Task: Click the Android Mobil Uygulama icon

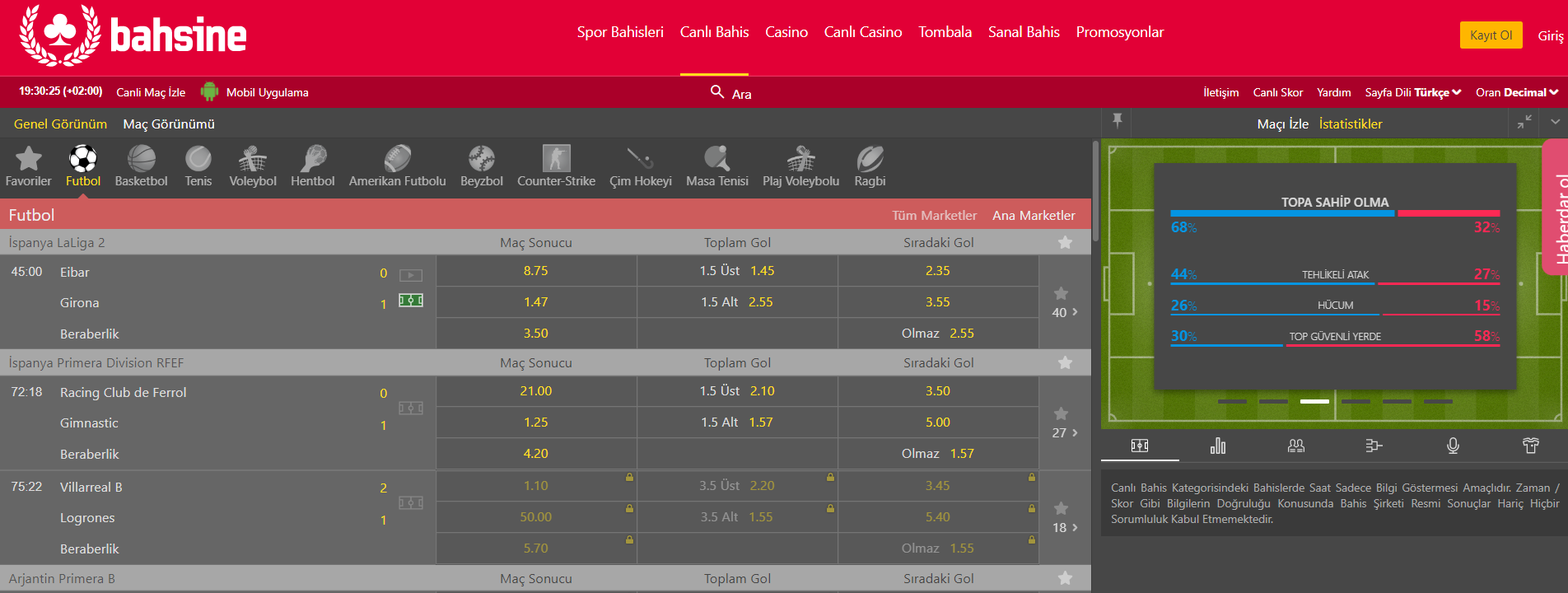Action: [x=209, y=92]
